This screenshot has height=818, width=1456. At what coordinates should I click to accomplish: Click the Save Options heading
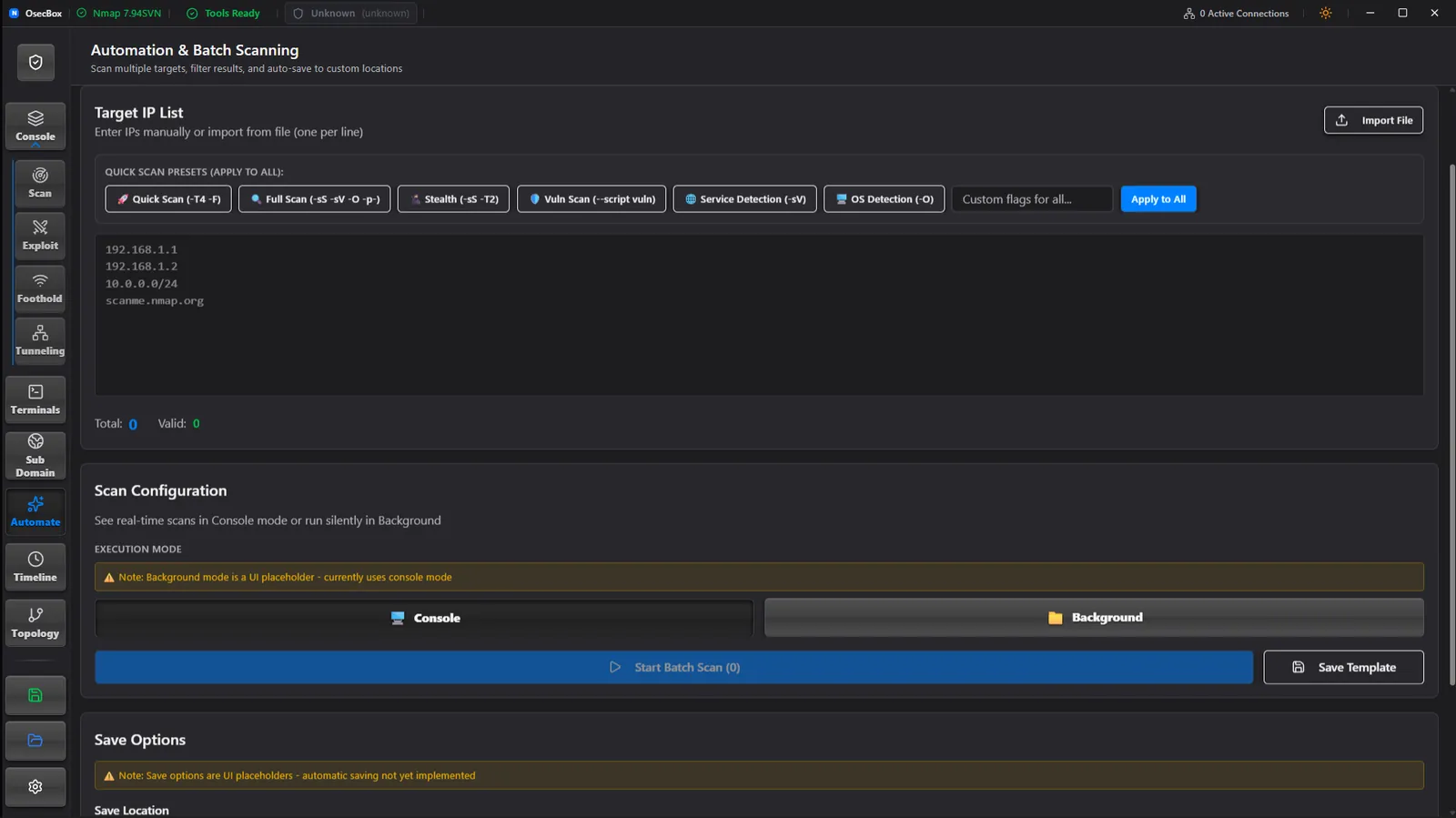pyautogui.click(x=140, y=740)
